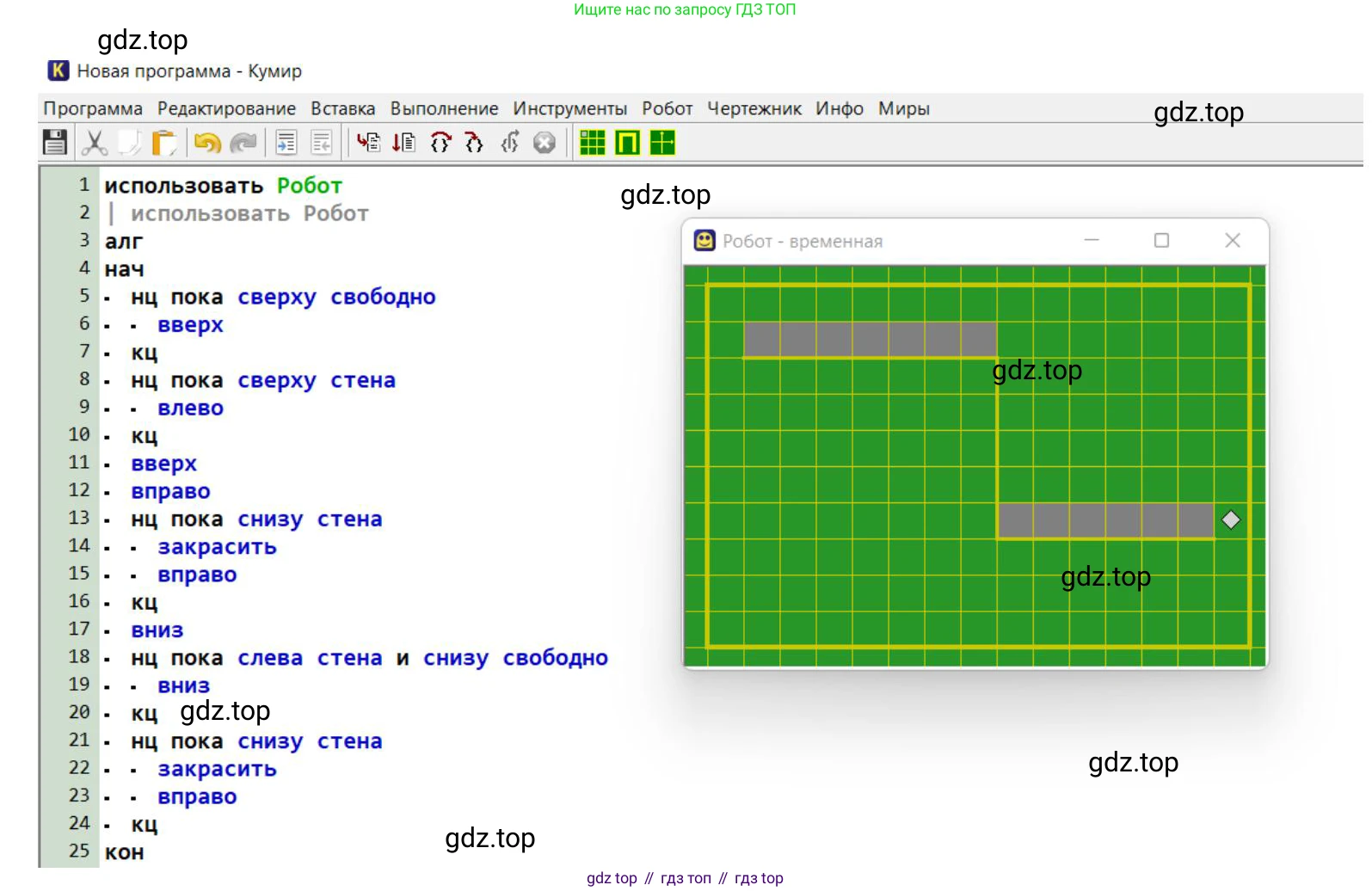Open the Чертежник menu

click(x=754, y=109)
